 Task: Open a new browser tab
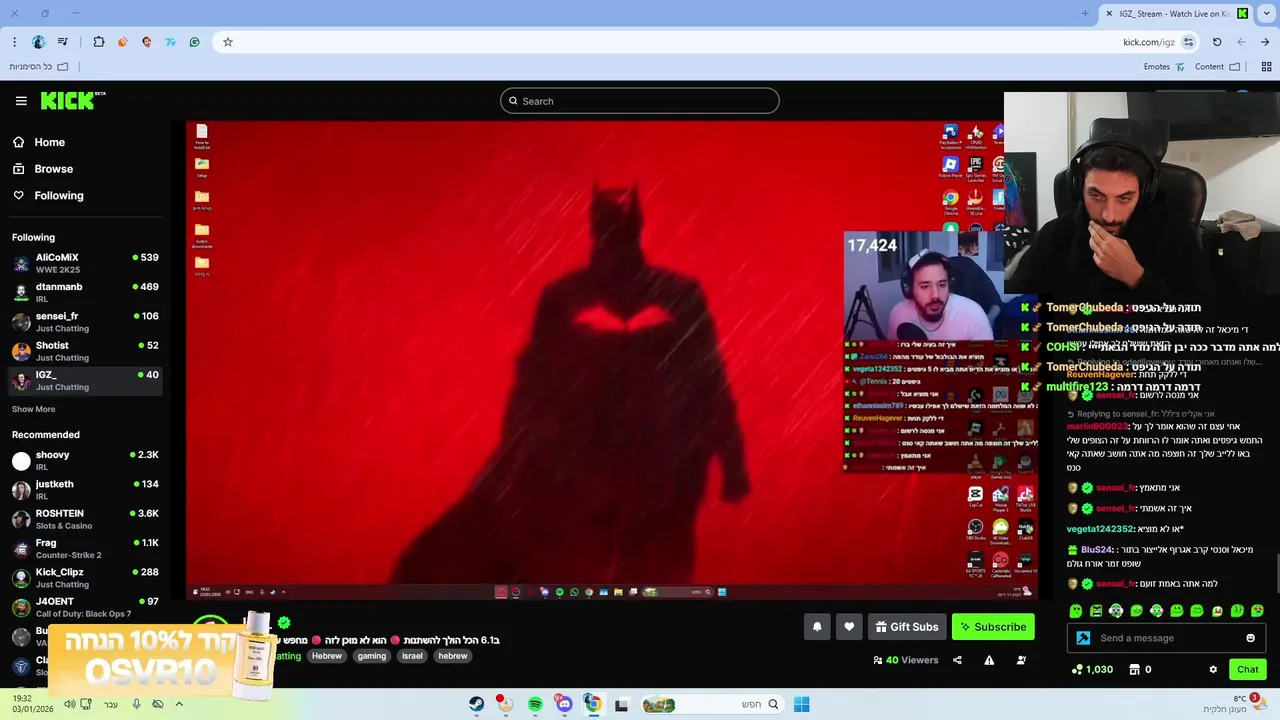1085,14
